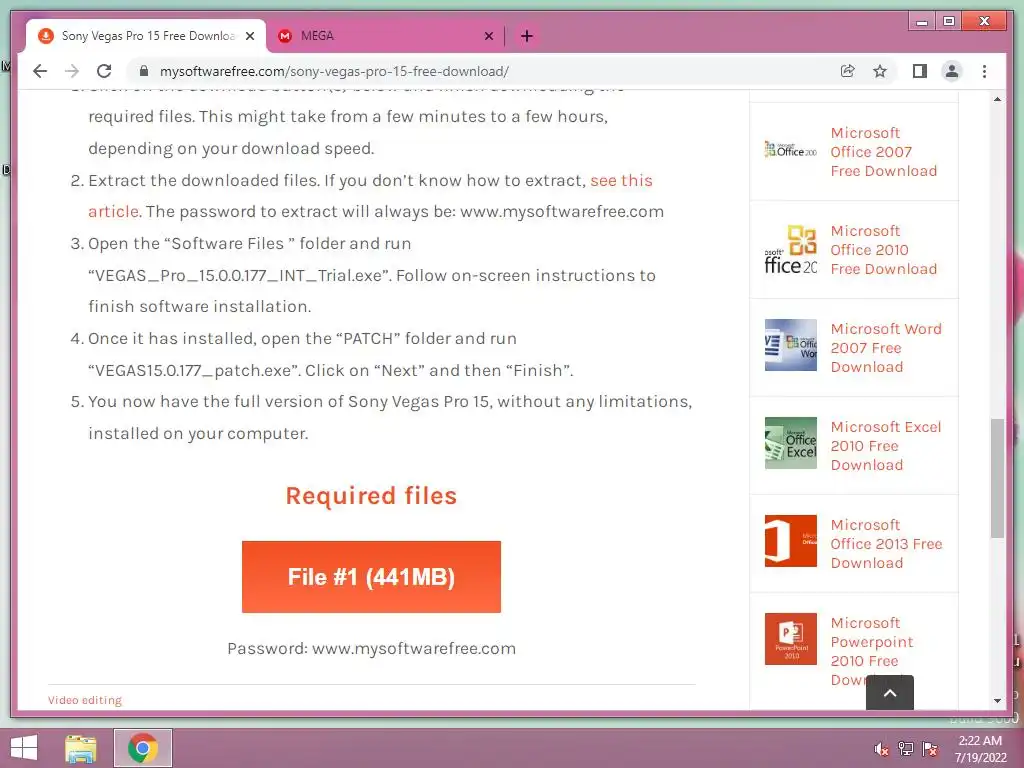Click the Excel 2010 thumbnail image
The width and height of the screenshot is (1024, 768).
tap(791, 443)
